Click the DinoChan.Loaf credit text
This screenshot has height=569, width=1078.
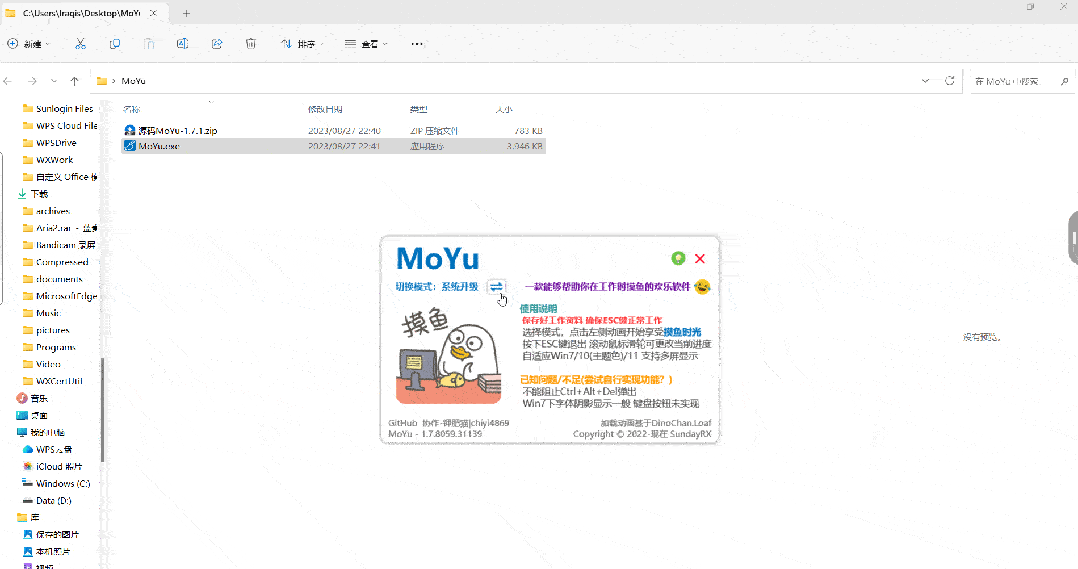656,423
